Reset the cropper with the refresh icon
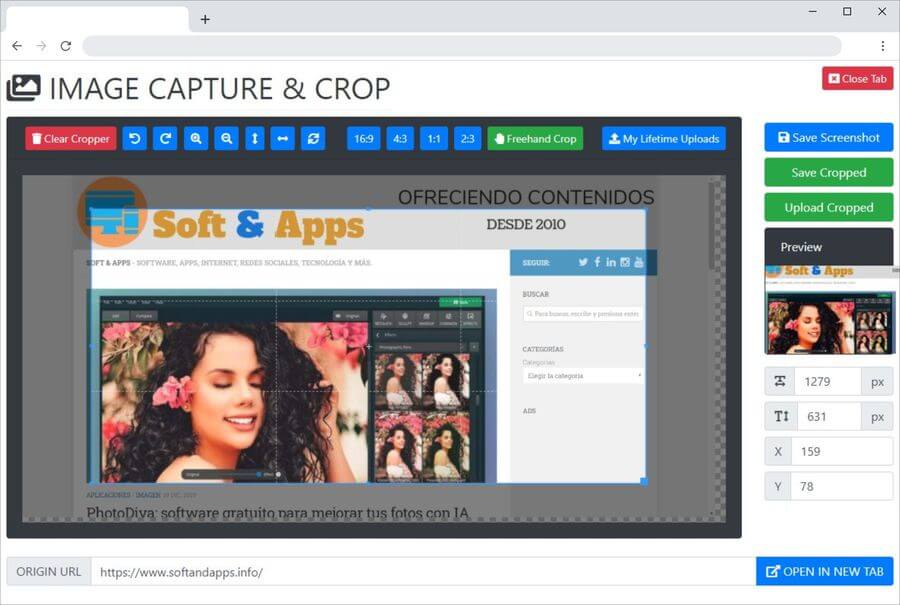 (314, 139)
